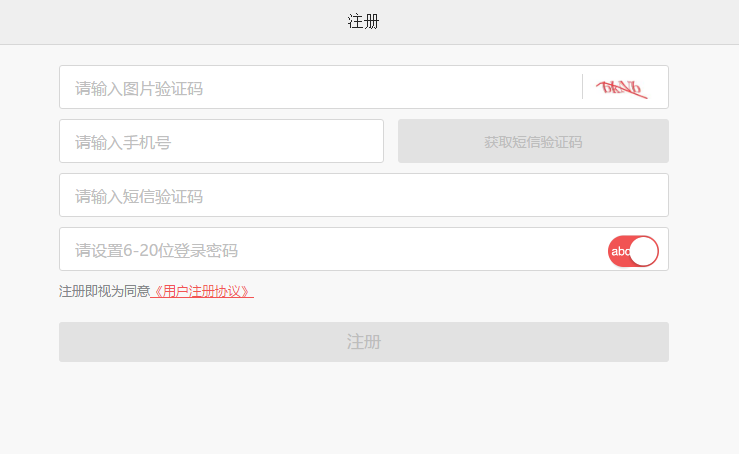Toggle the password visibility abc switch
The image size is (739, 454).
[x=633, y=251]
